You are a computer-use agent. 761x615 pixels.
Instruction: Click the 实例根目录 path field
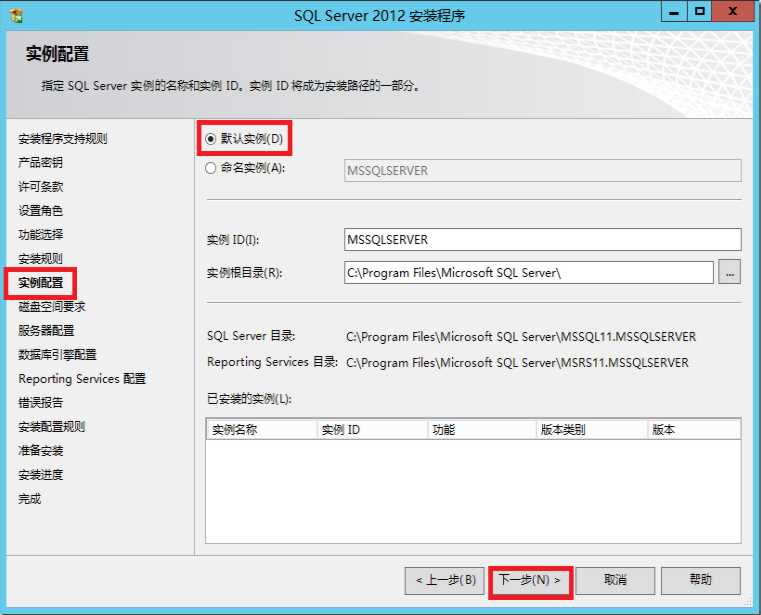pos(529,273)
